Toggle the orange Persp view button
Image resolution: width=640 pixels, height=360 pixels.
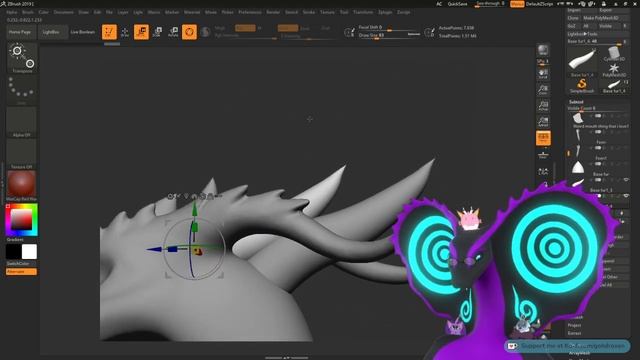[x=543, y=138]
